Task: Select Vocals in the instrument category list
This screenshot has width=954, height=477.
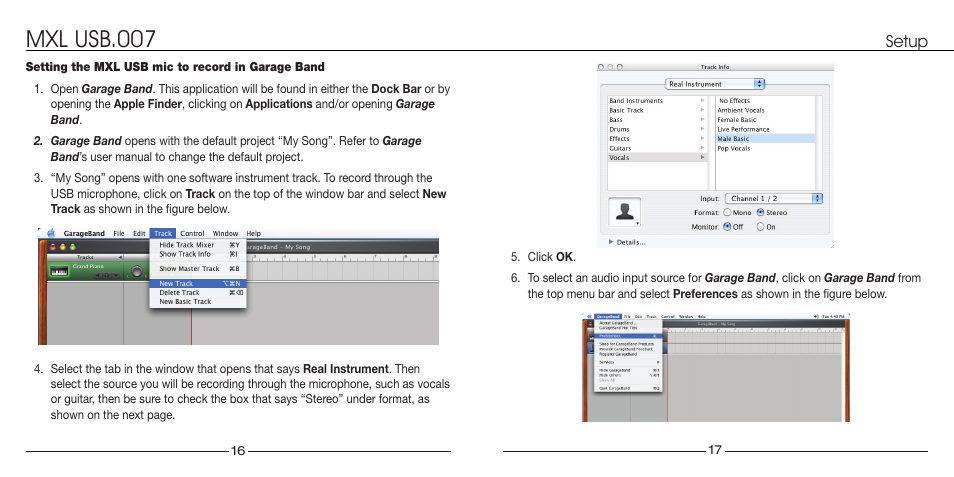Action: [620, 157]
